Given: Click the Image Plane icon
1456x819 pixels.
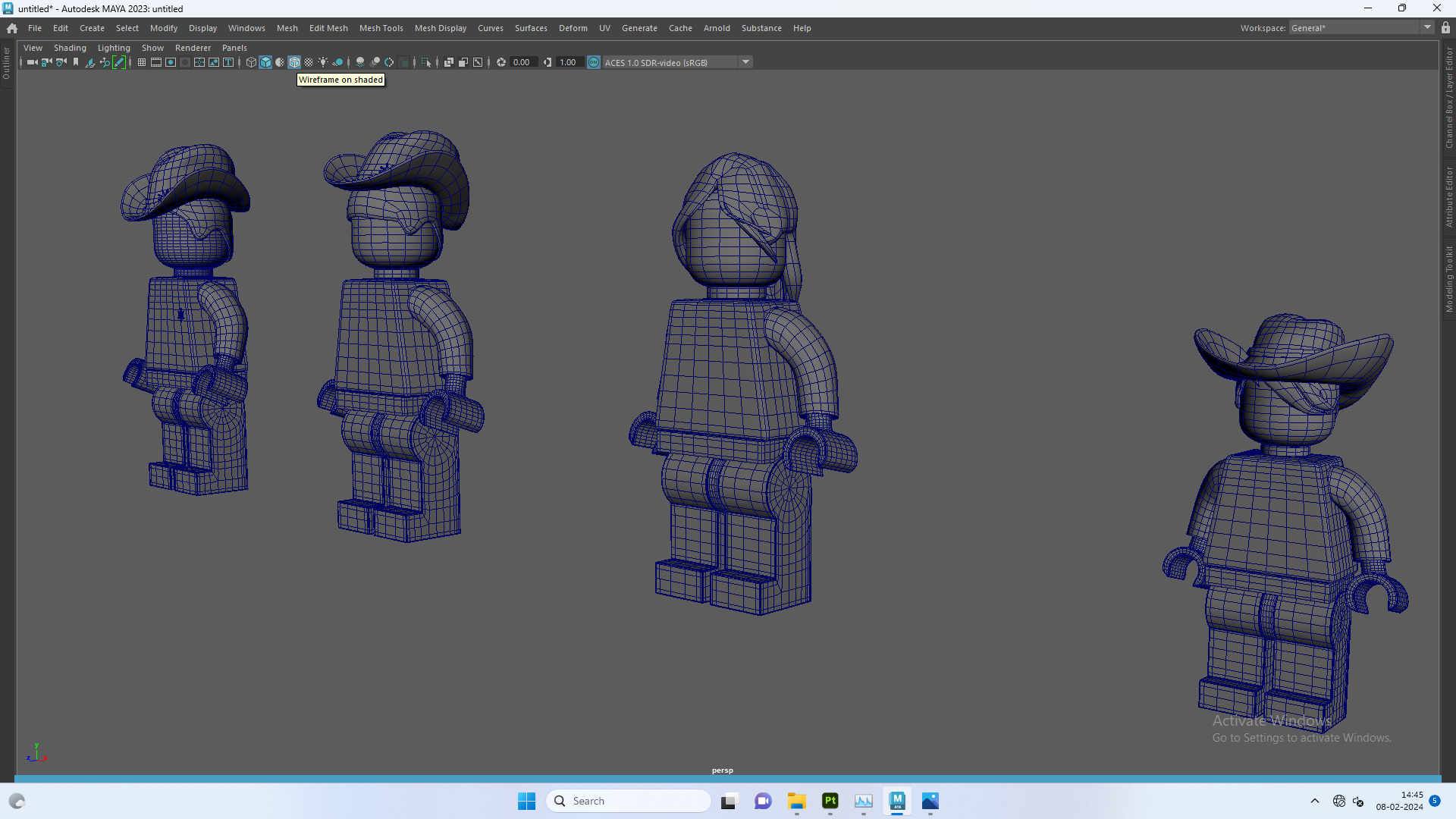Looking at the screenshot, I should tap(90, 62).
